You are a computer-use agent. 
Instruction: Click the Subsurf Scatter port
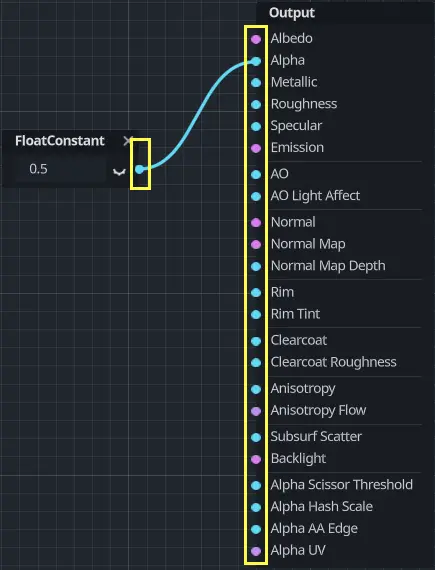(256, 437)
